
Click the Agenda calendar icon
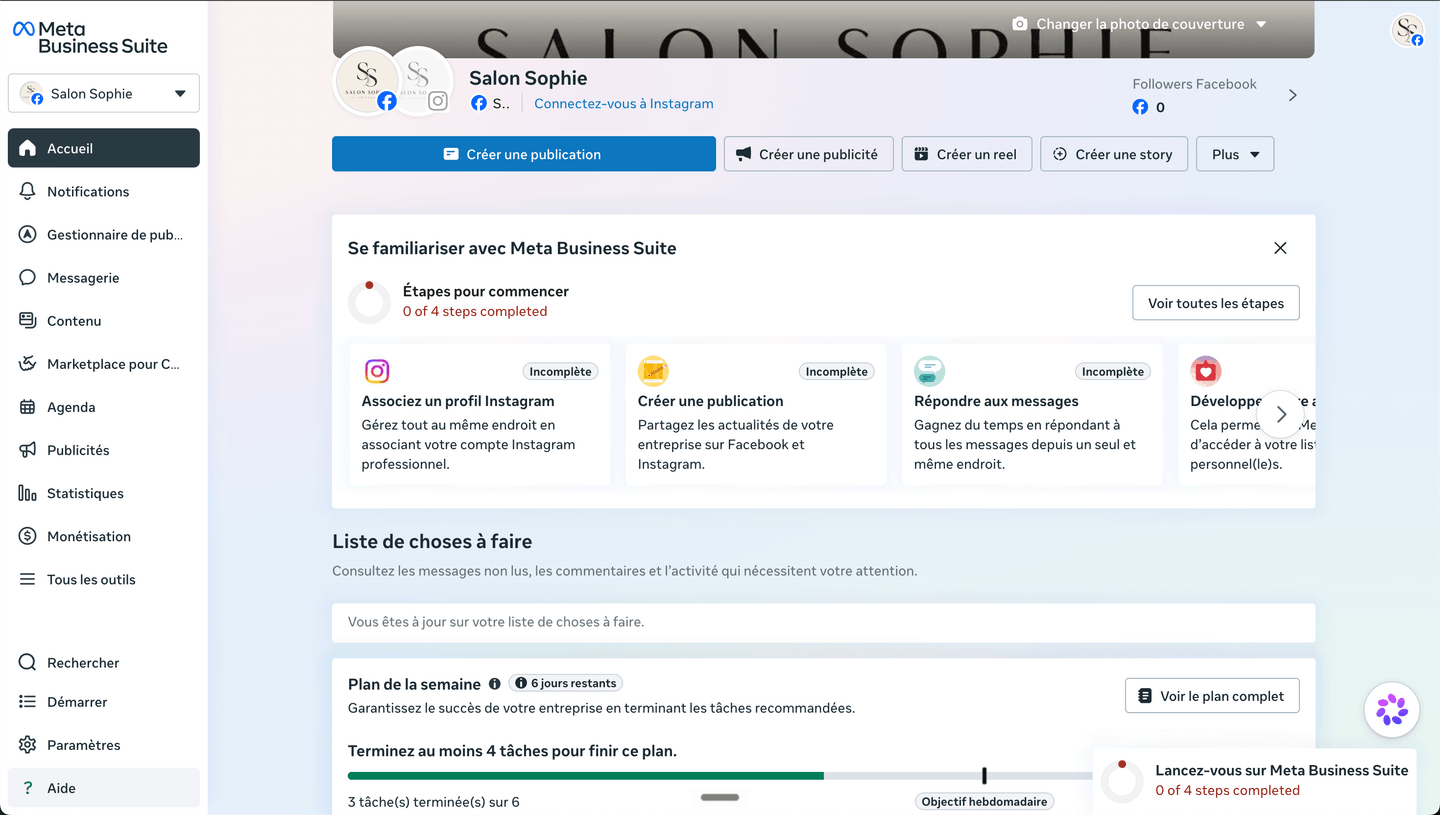coord(28,407)
